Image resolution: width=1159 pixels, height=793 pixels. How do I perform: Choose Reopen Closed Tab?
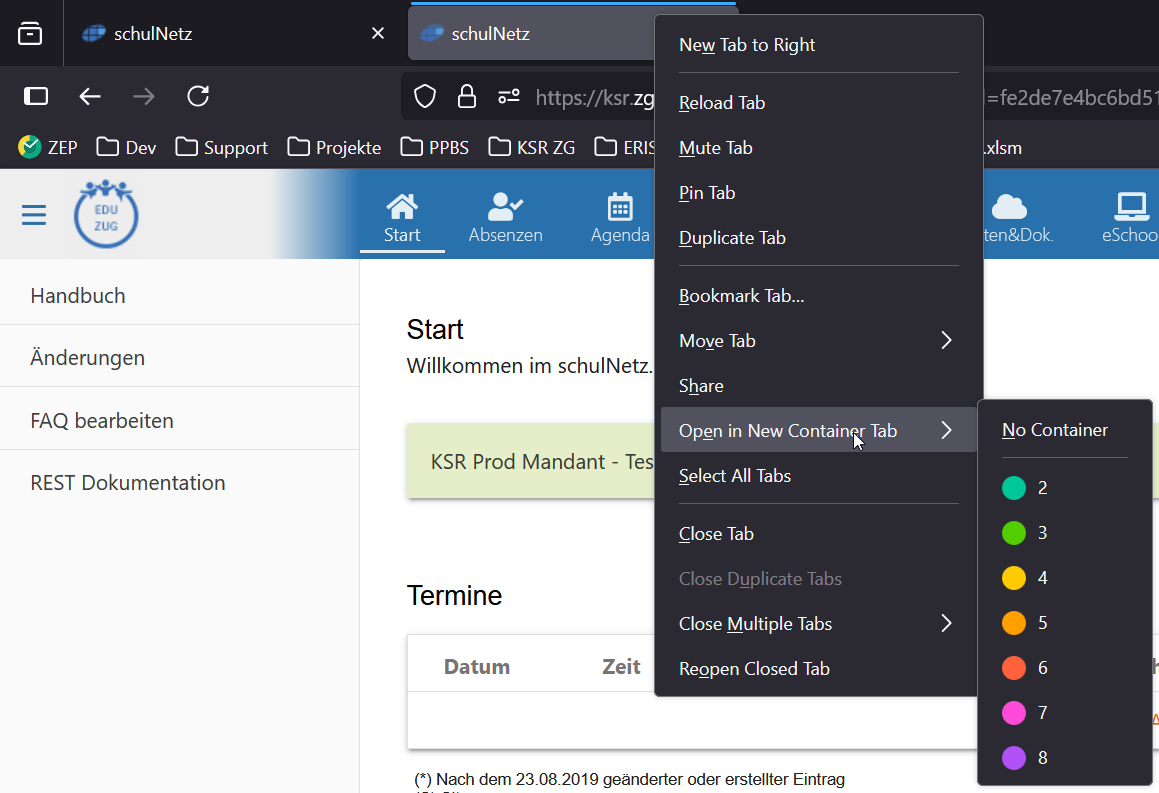click(819, 669)
